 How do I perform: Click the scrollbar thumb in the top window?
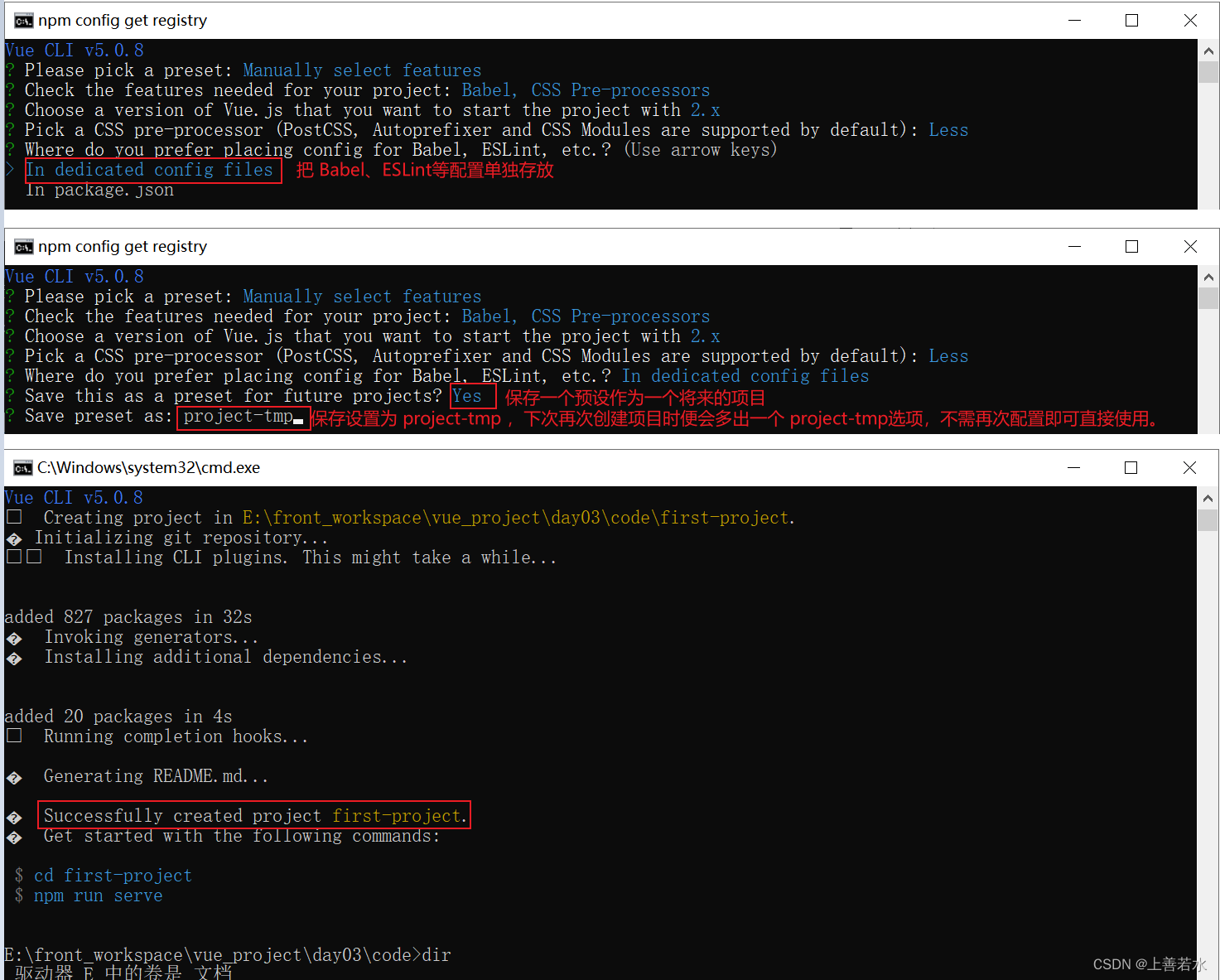tap(1208, 72)
